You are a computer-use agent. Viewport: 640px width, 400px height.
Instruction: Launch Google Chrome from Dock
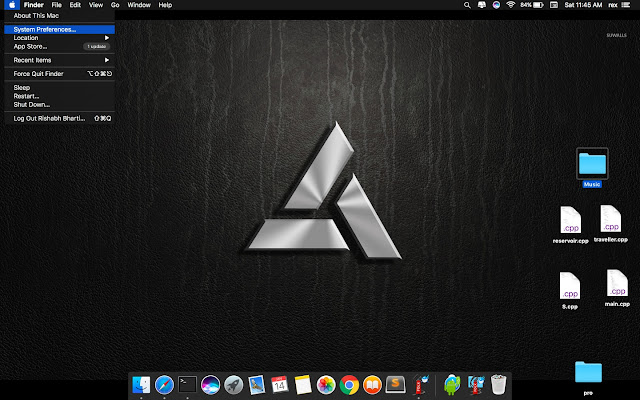click(349, 384)
